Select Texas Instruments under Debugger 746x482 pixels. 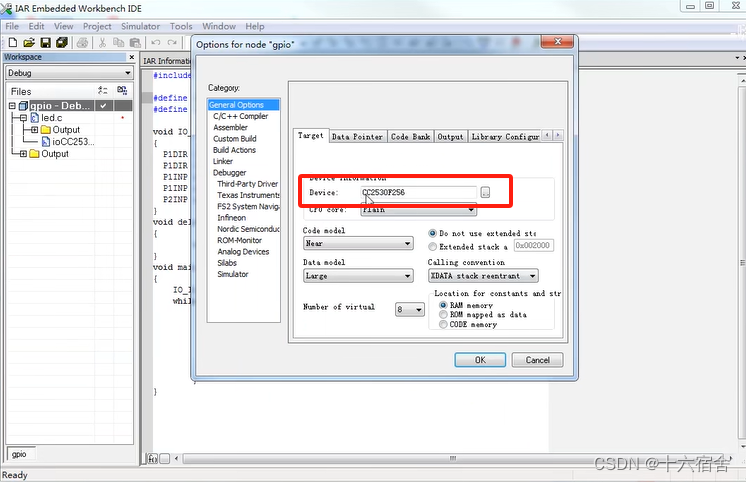pos(248,195)
